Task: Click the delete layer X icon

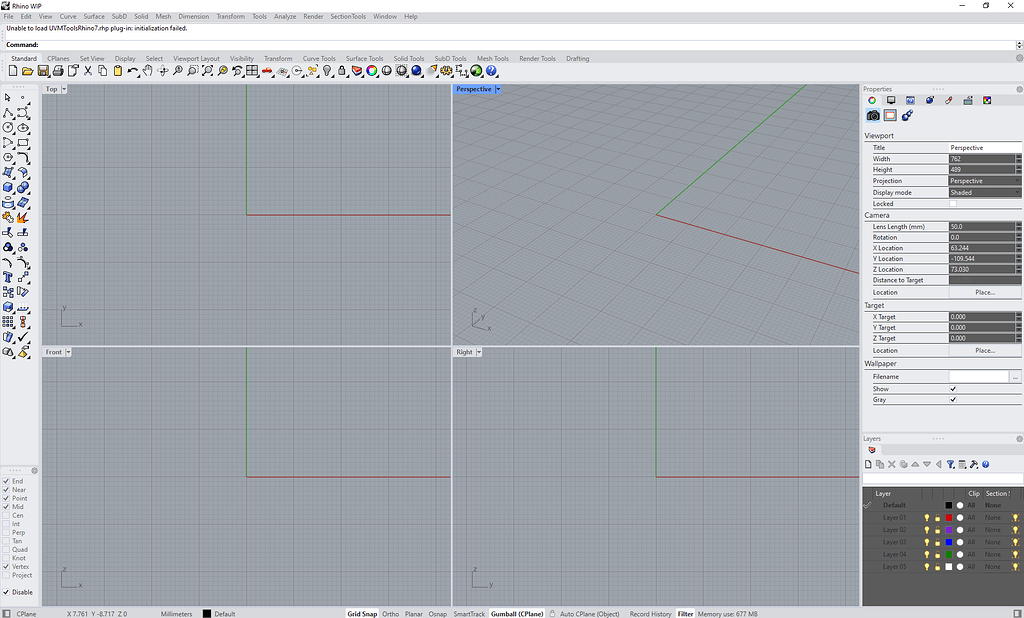Action: [x=891, y=464]
